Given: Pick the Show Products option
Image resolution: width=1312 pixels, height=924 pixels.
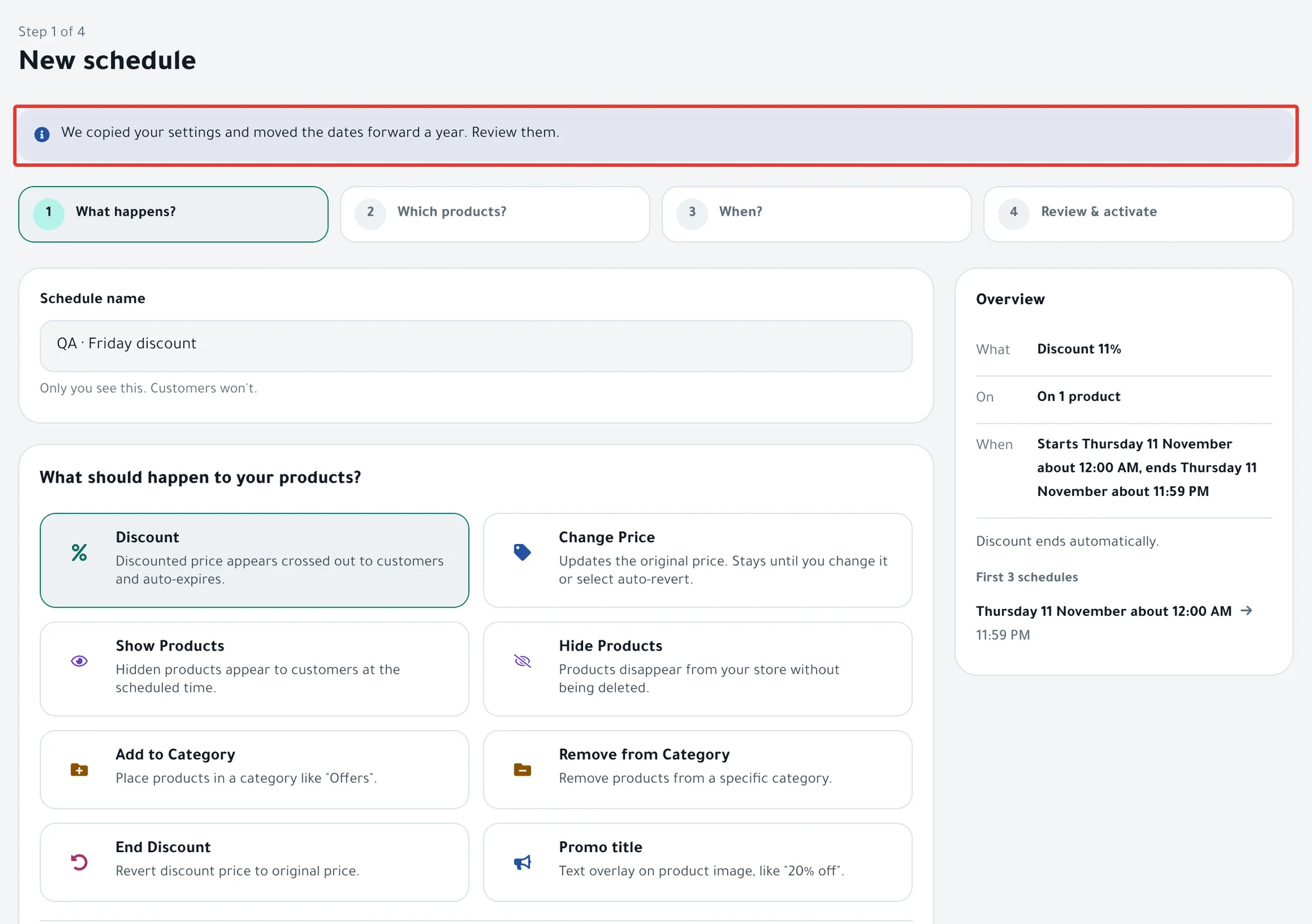Looking at the screenshot, I should 254,669.
